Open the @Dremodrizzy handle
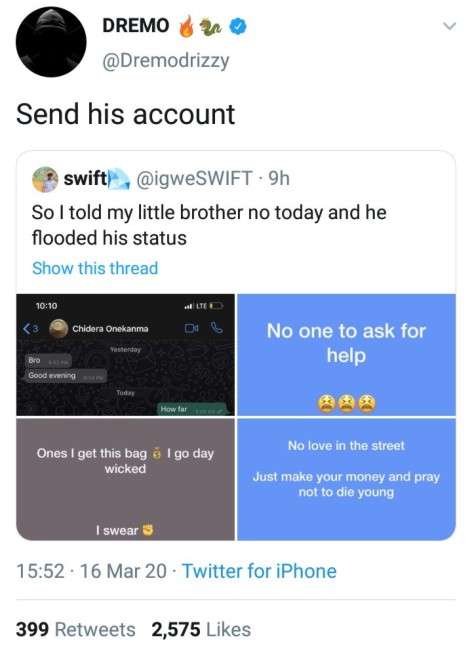 tap(166, 61)
